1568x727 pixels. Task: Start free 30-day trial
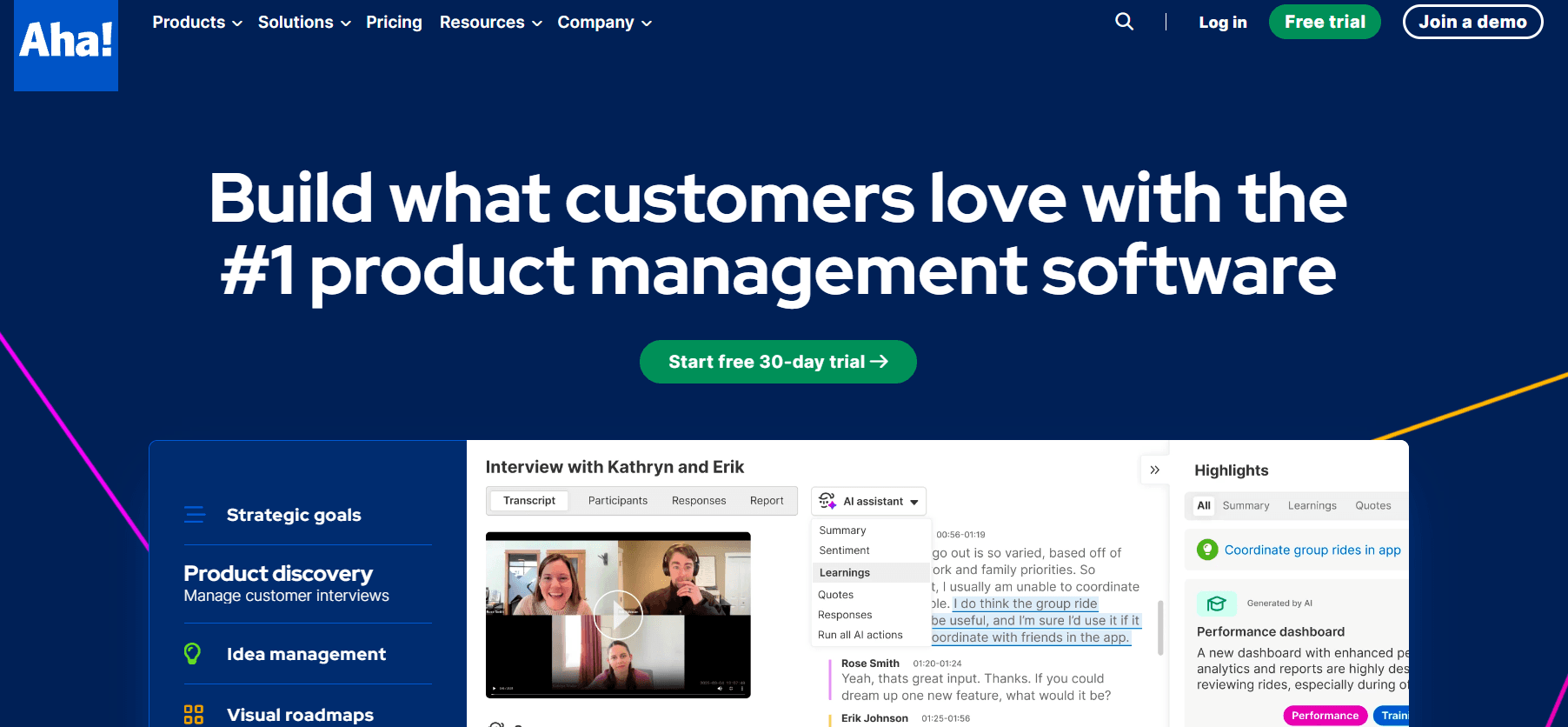pyautogui.click(x=778, y=362)
